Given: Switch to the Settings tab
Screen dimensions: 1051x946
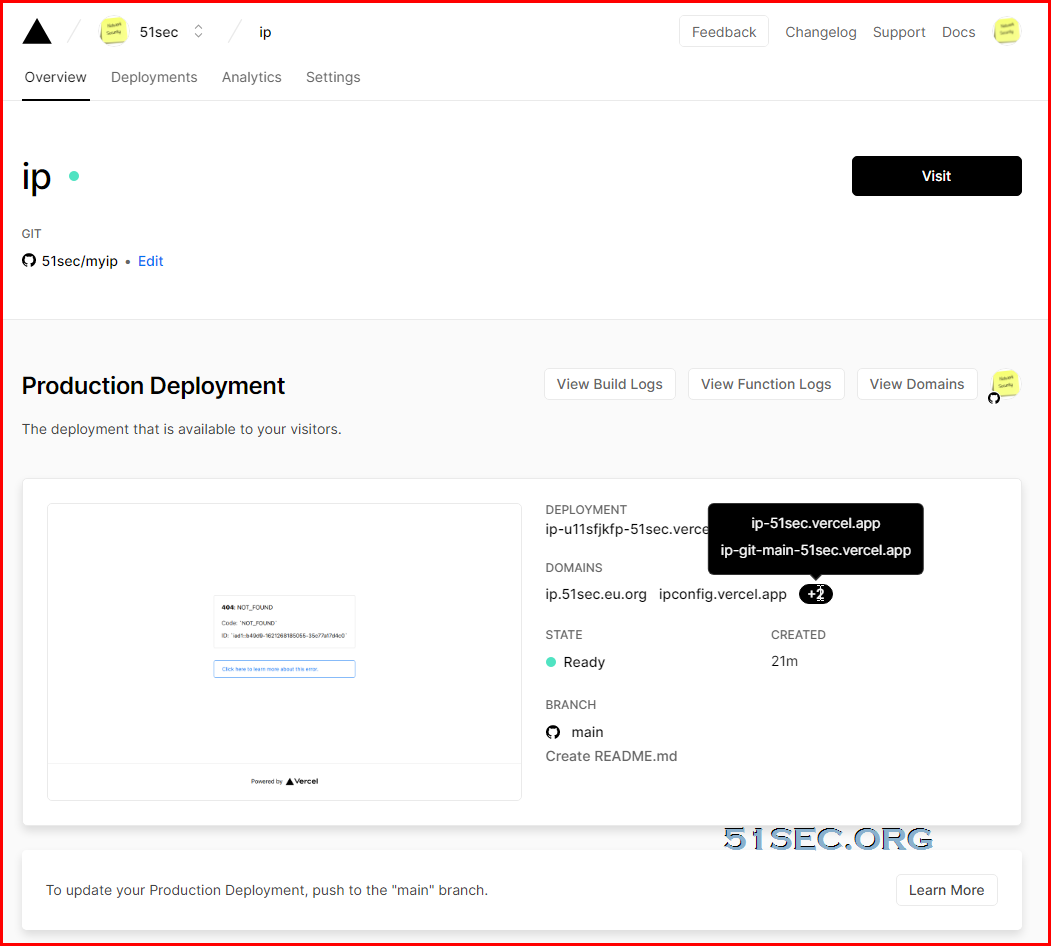Looking at the screenshot, I should (x=333, y=77).
